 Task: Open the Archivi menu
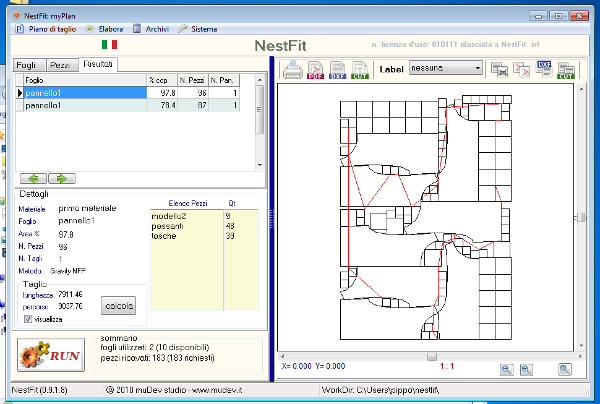[x=151, y=29]
